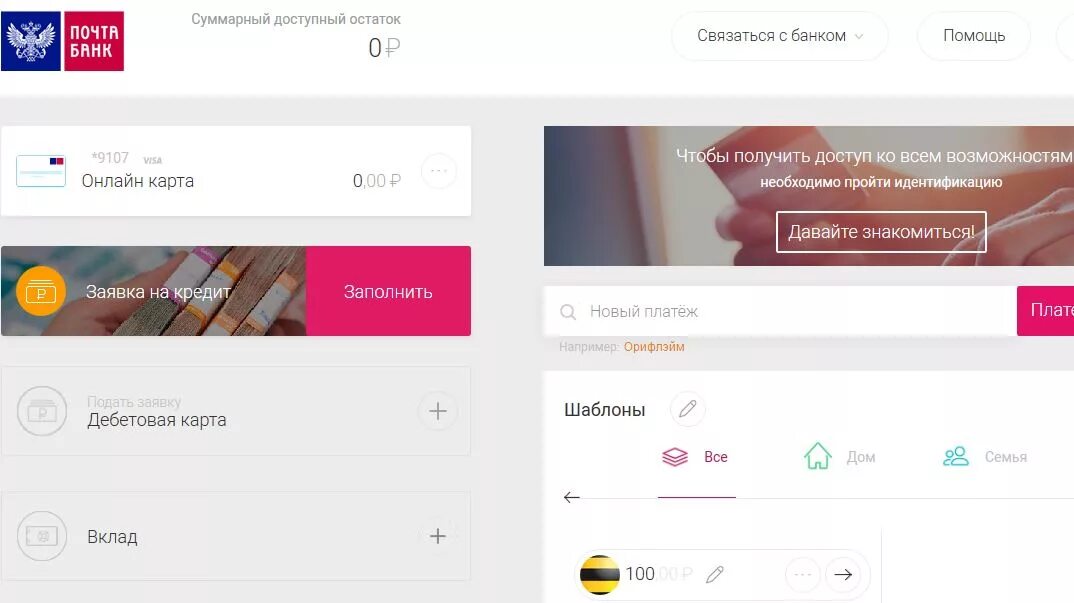Click the Орифлэйм example link
The width and height of the screenshot is (1074, 603).
coord(654,347)
